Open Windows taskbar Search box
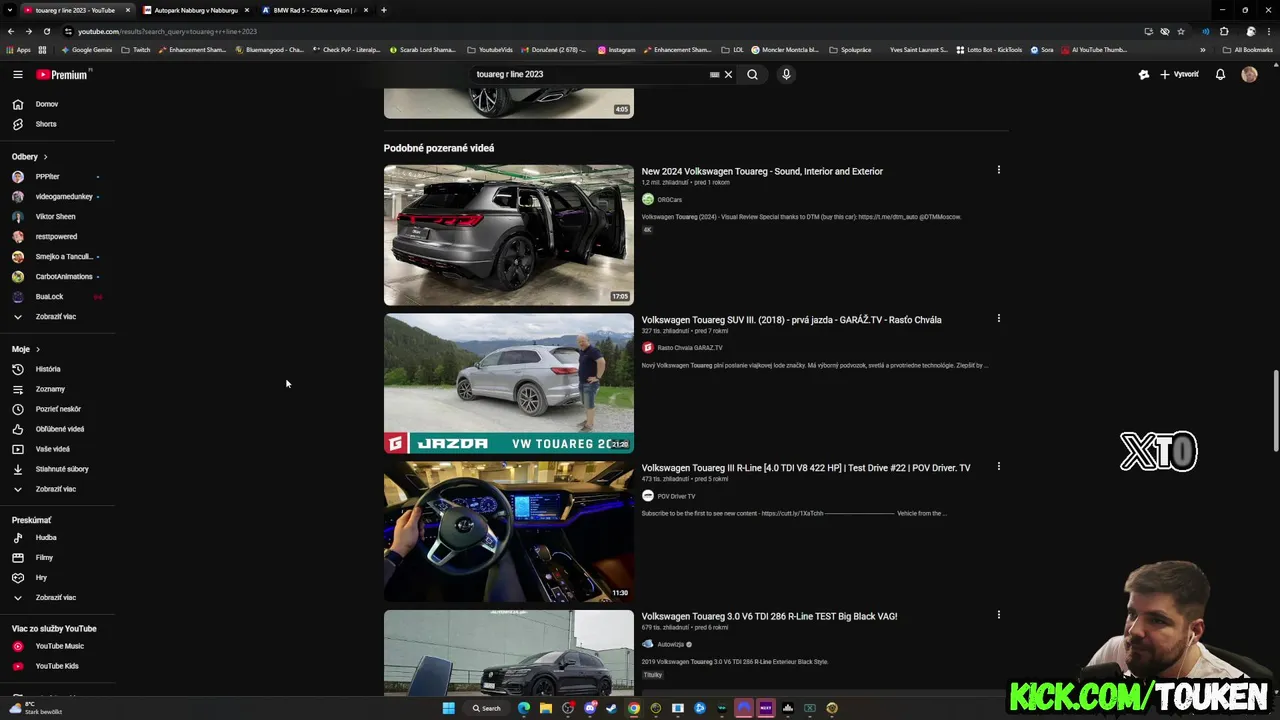This screenshot has width=1280, height=720. pos(487,708)
